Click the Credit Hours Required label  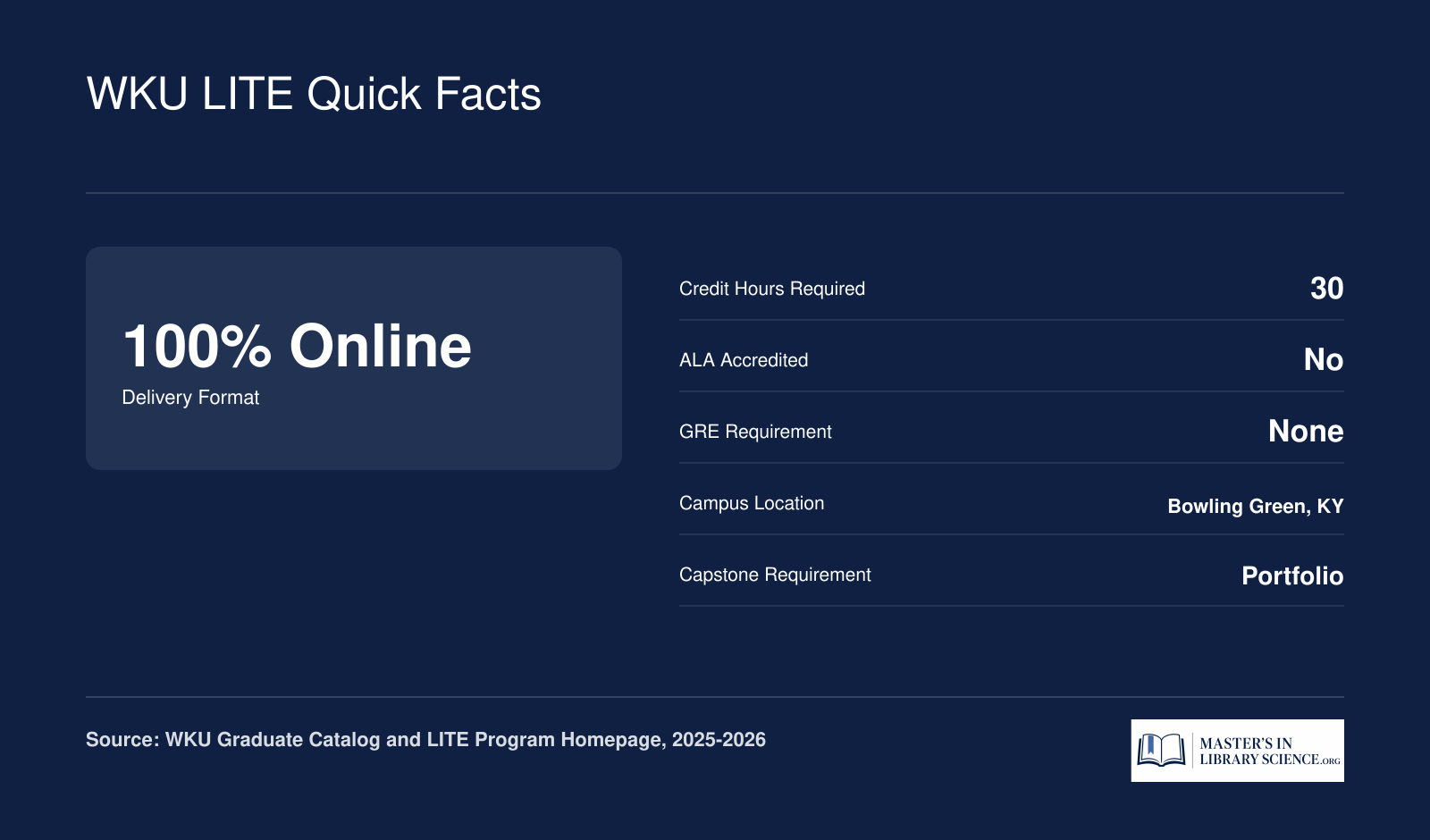[x=772, y=289]
